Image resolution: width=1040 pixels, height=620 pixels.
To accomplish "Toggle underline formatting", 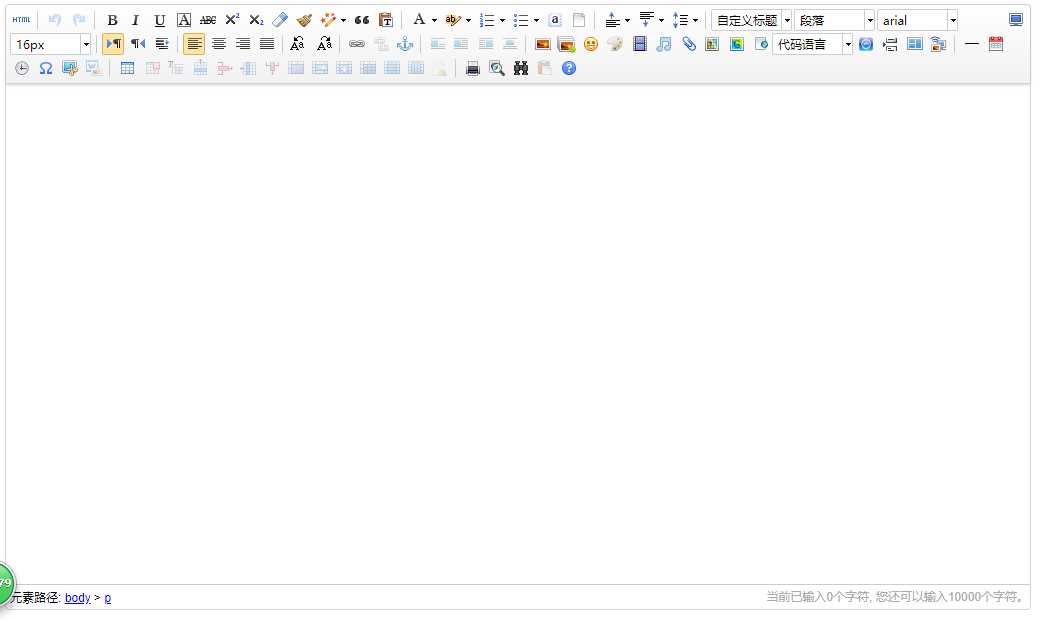I will [x=160, y=21].
